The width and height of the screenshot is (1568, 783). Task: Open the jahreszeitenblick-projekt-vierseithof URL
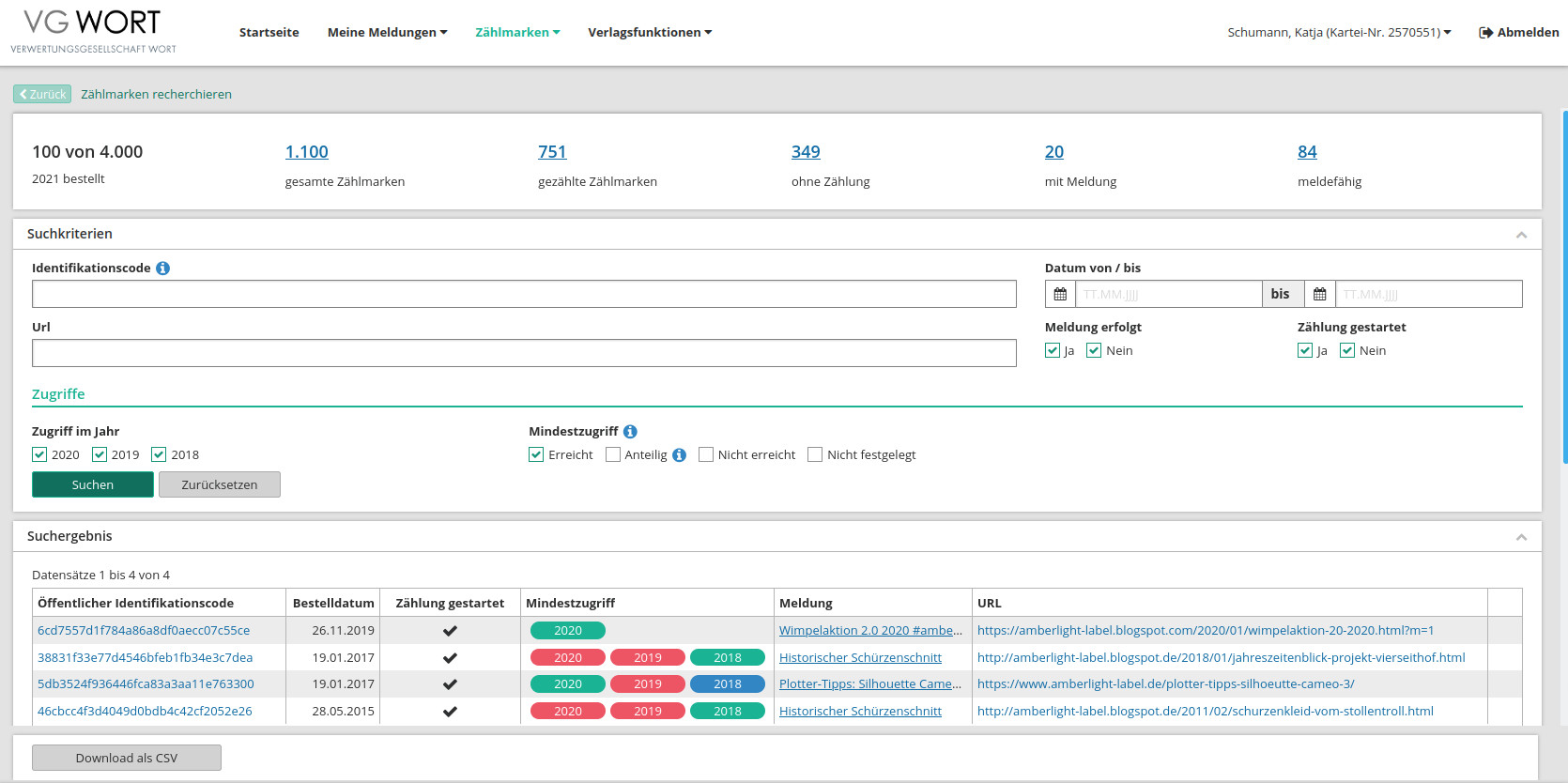(1222, 657)
